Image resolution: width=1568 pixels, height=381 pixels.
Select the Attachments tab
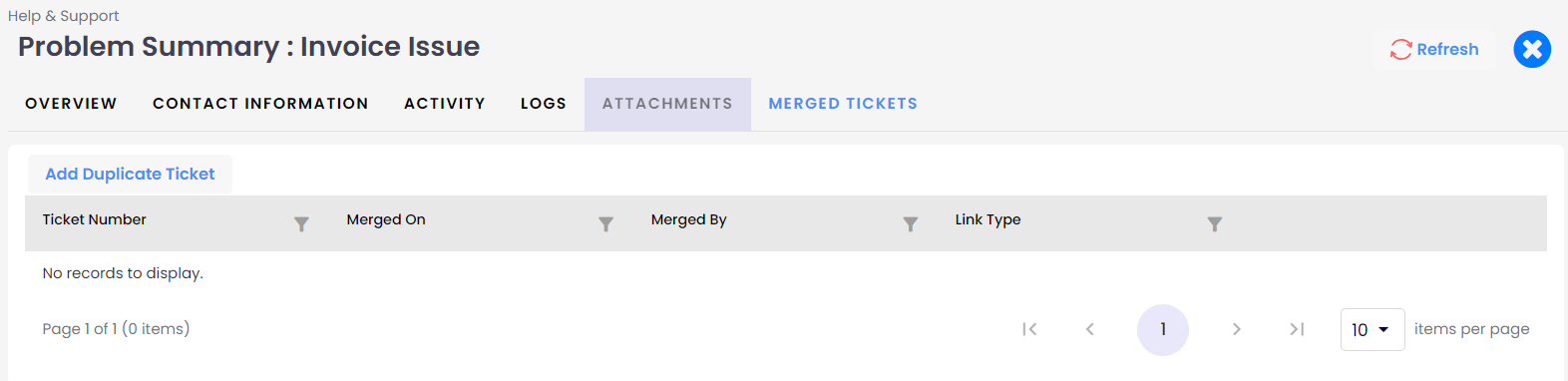point(667,104)
